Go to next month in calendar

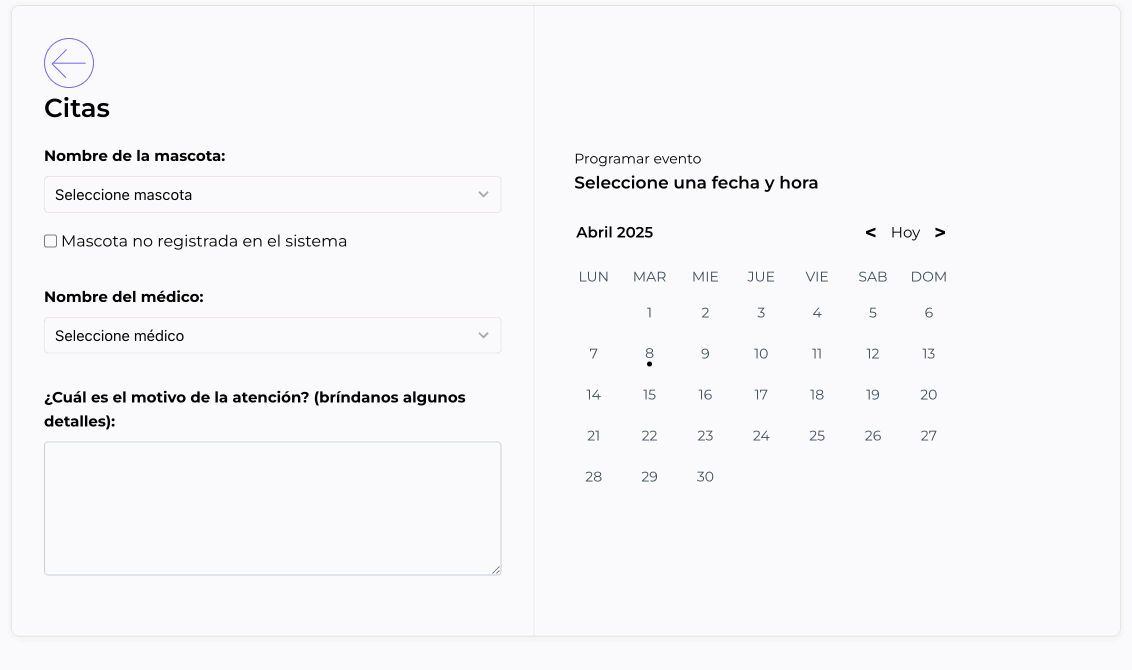pyautogui.click(x=940, y=232)
